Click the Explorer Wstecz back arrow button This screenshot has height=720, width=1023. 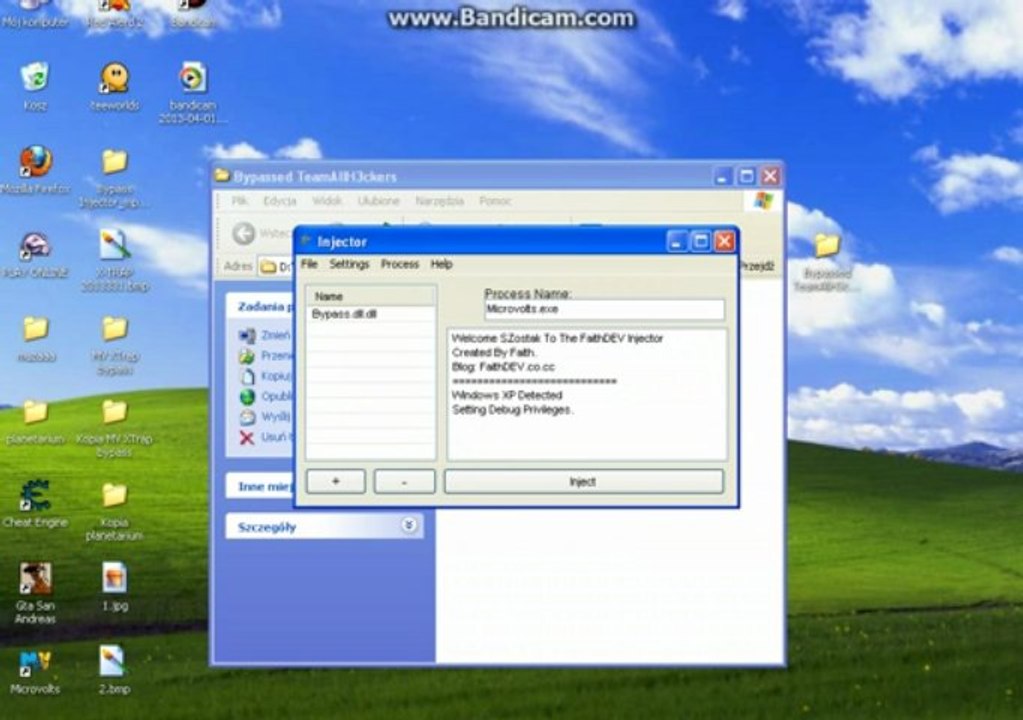pyautogui.click(x=243, y=233)
